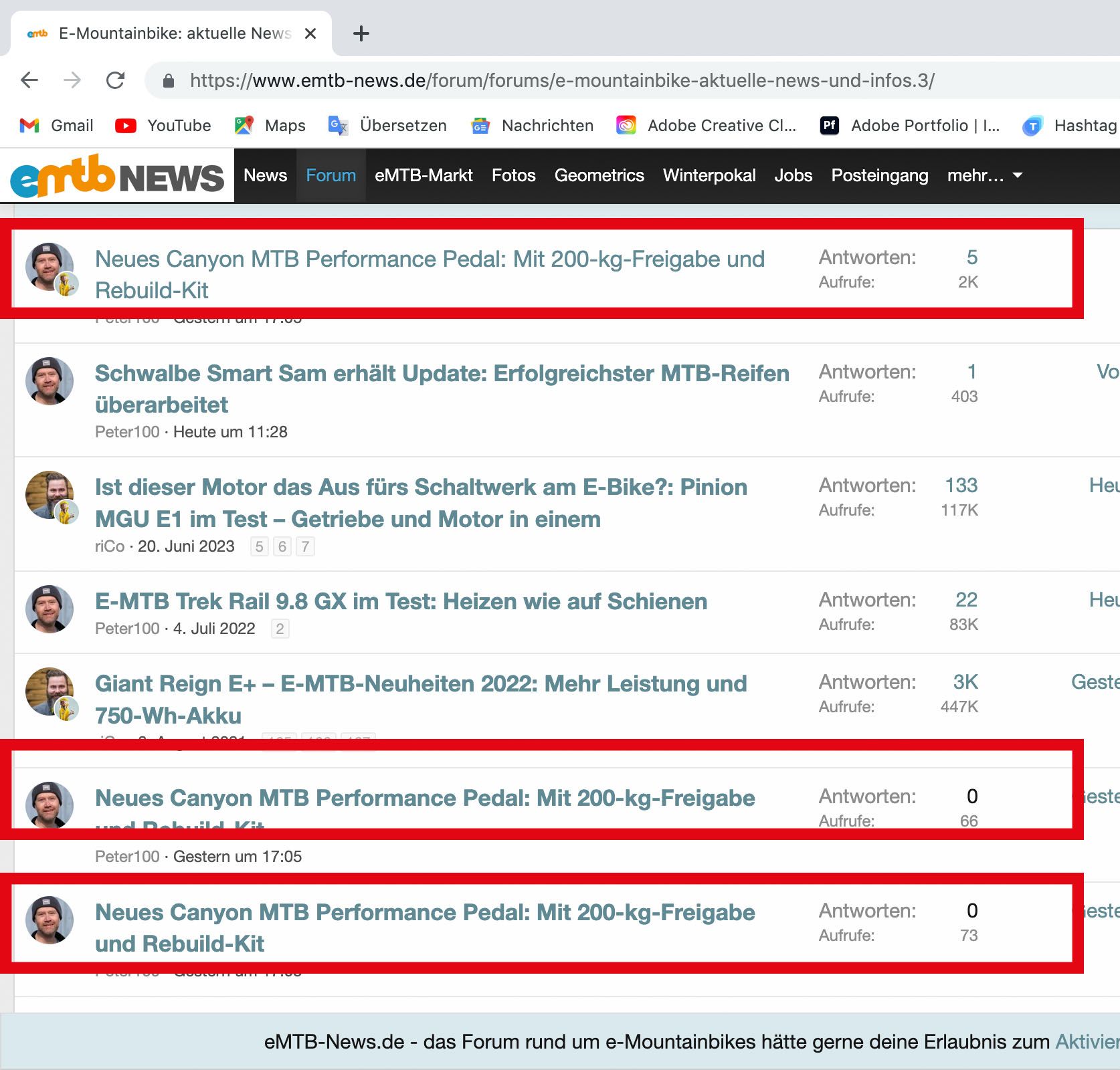The height and width of the screenshot is (1070, 1120).
Task: Open the Maps bookmark
Action: (x=270, y=126)
